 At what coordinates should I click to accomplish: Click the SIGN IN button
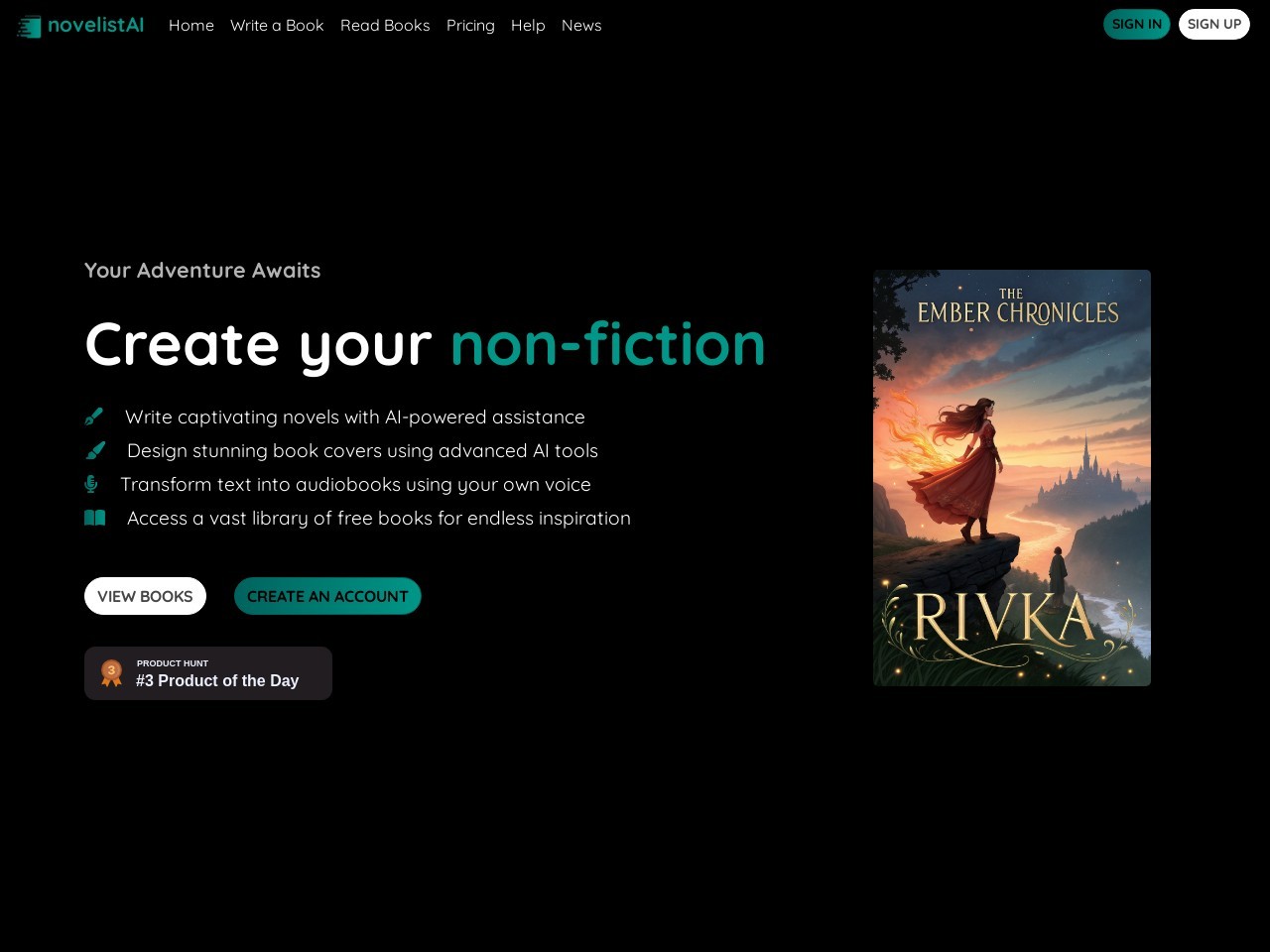pos(1137,24)
